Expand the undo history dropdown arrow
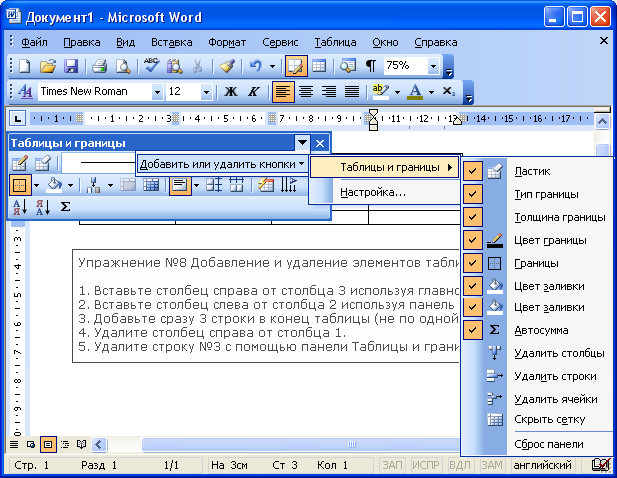This screenshot has width=617, height=478. click(x=272, y=66)
